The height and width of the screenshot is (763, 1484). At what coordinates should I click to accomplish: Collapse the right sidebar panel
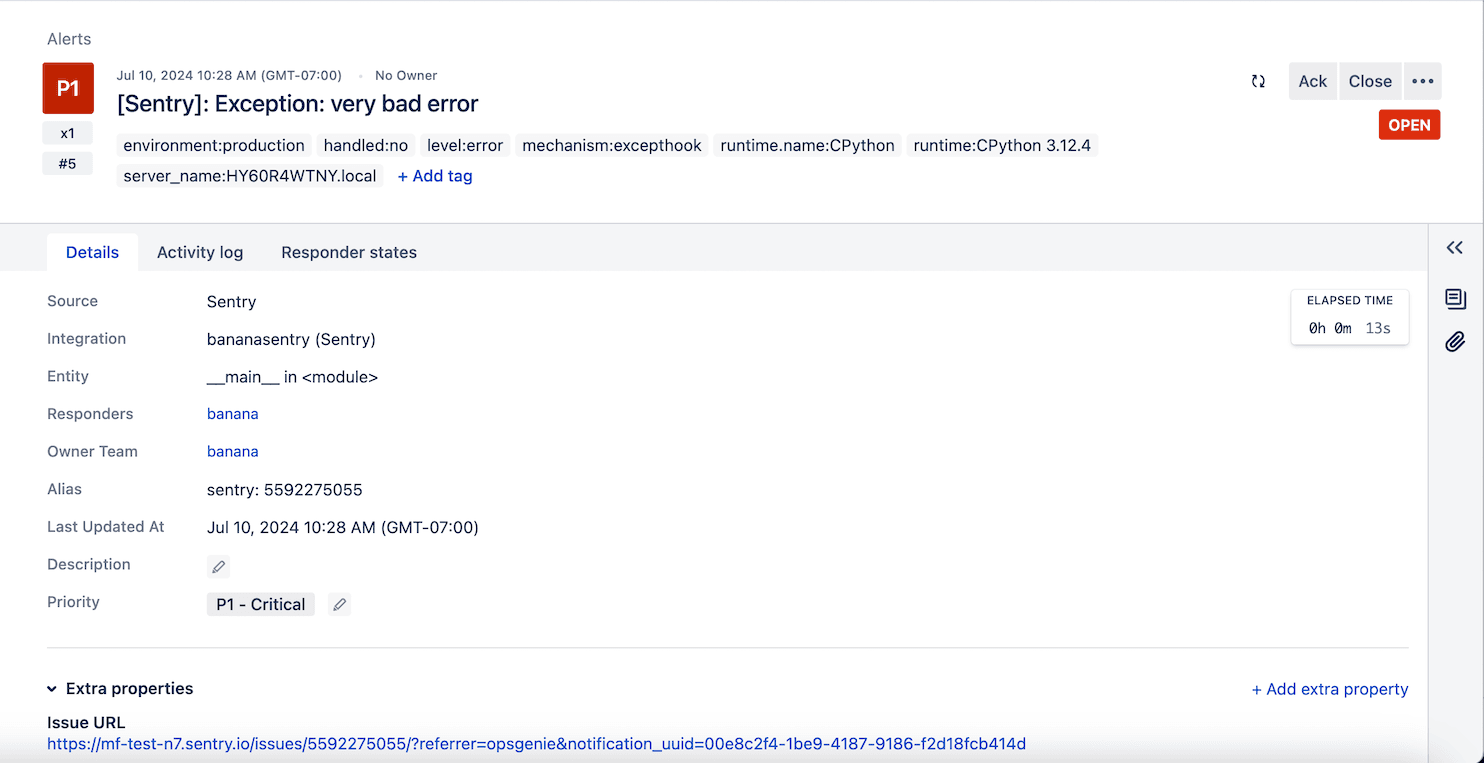[1455, 247]
